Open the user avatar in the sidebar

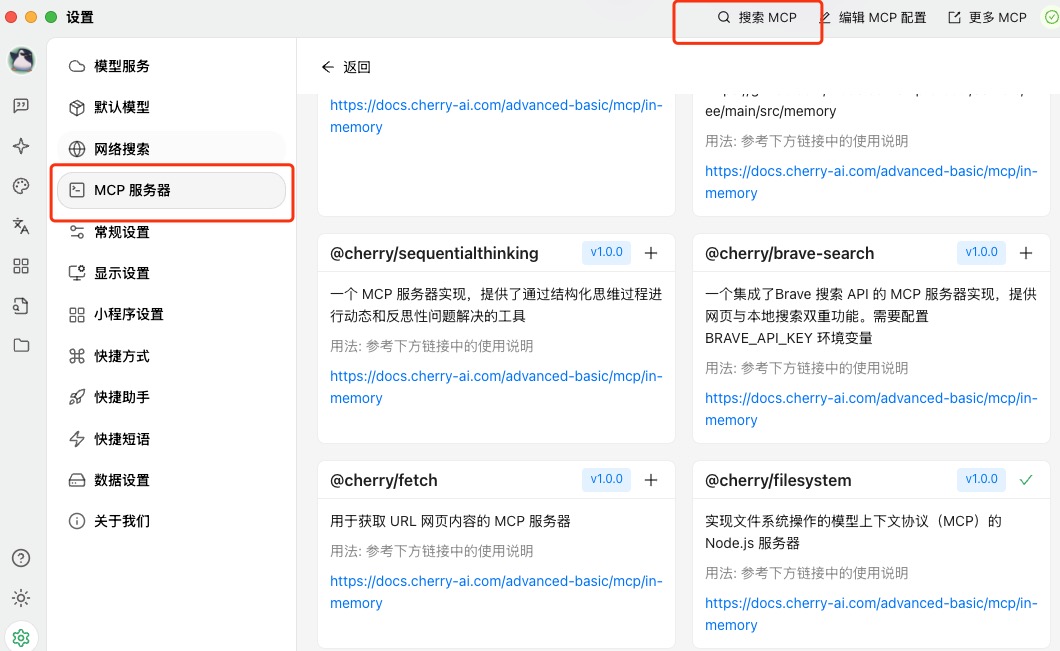[x=22, y=61]
